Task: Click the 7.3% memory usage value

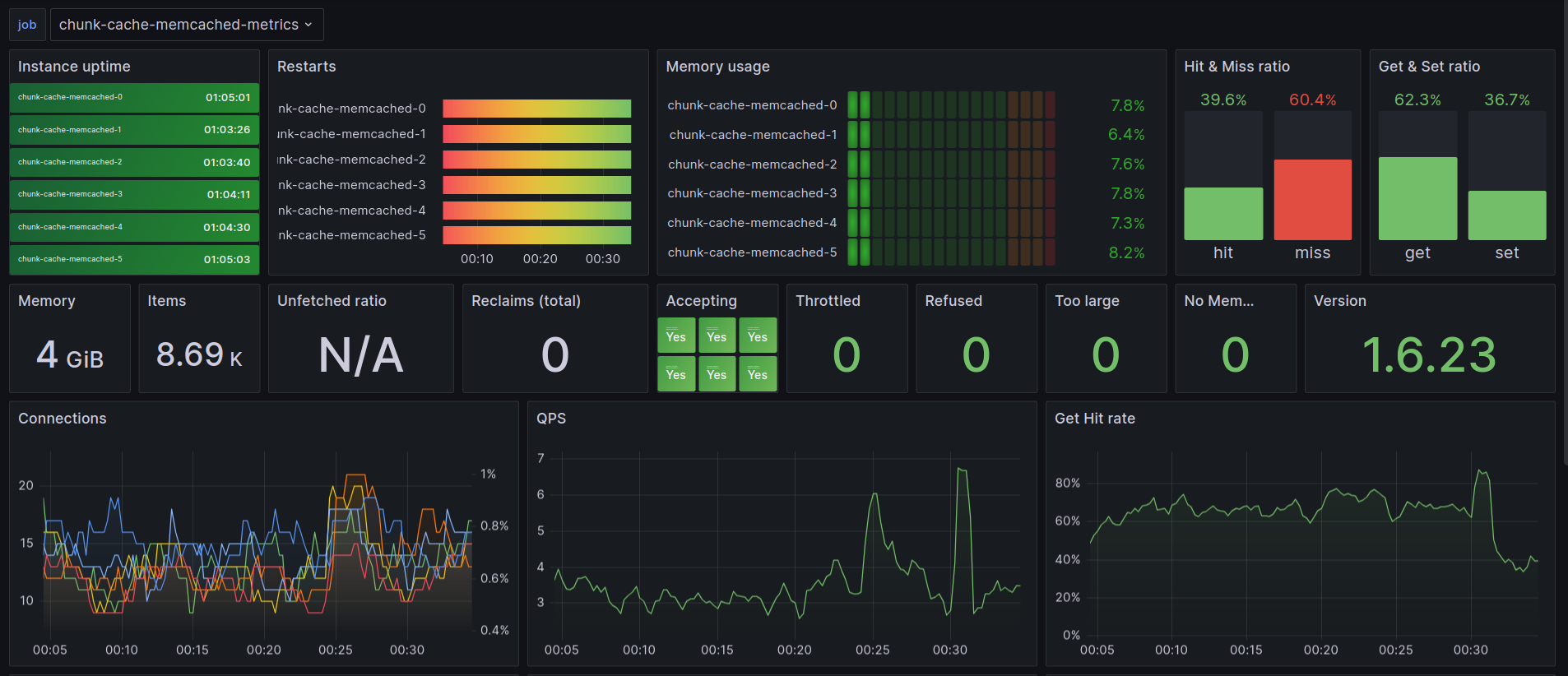Action: point(1127,224)
